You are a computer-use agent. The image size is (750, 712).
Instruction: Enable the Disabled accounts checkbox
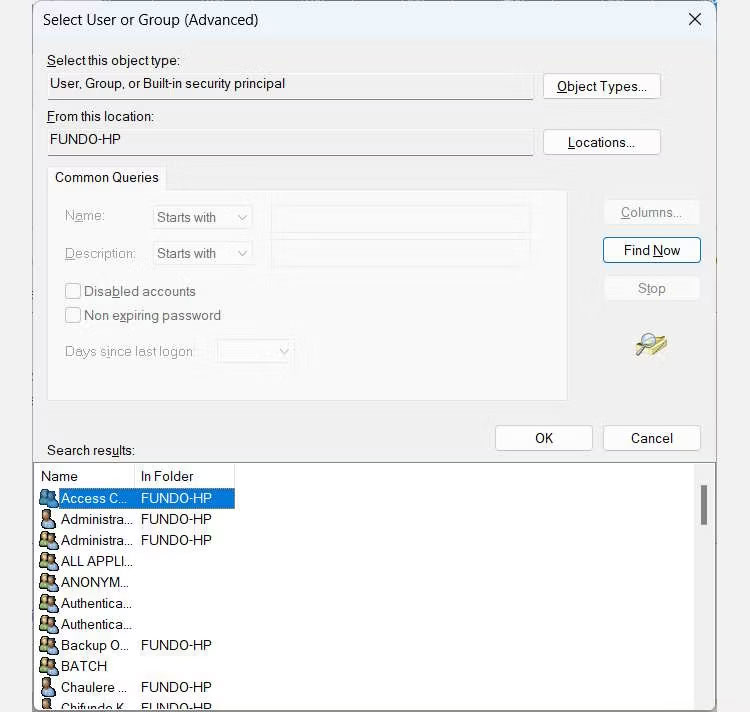(x=73, y=291)
